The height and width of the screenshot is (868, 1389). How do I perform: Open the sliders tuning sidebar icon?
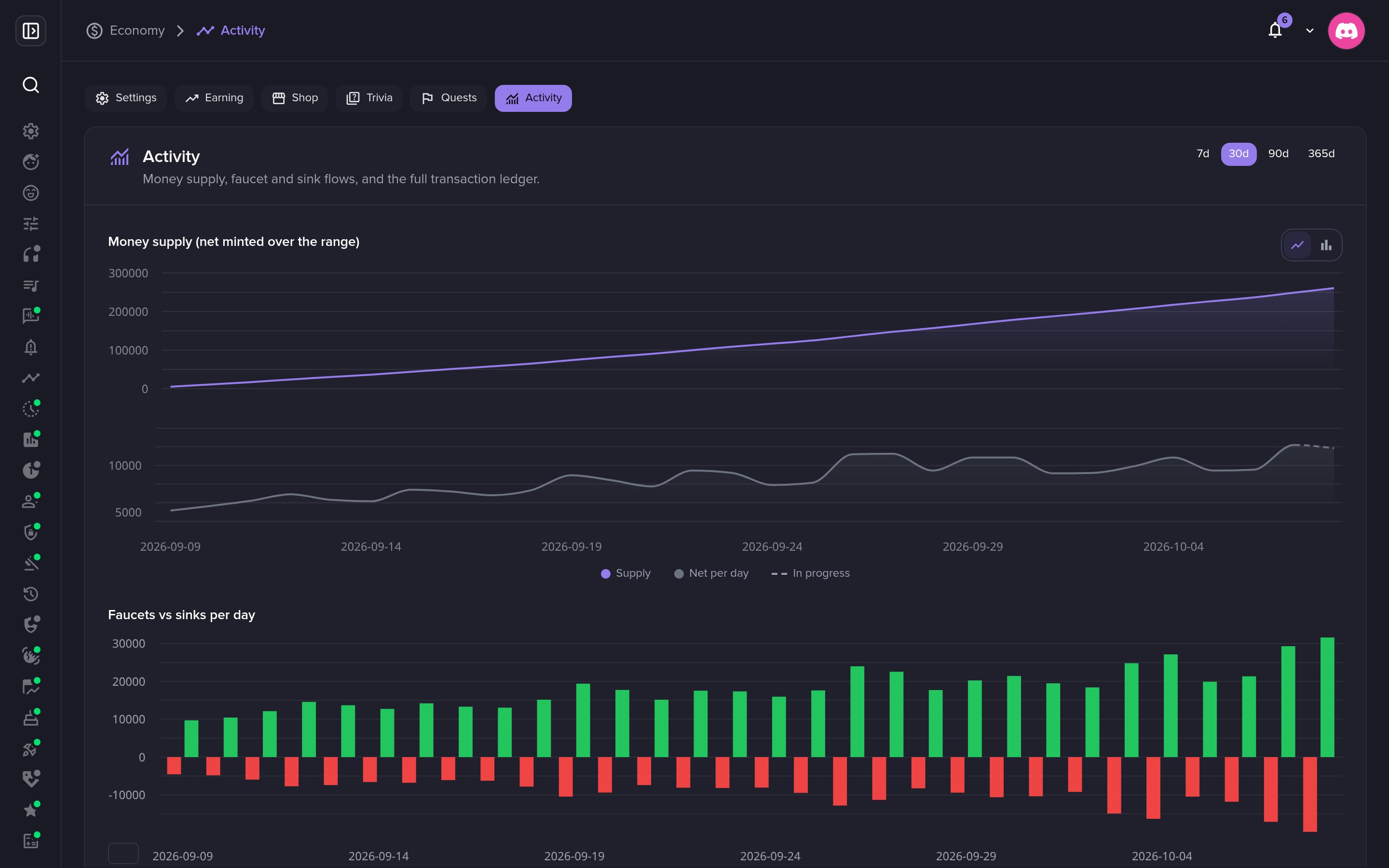click(x=30, y=223)
